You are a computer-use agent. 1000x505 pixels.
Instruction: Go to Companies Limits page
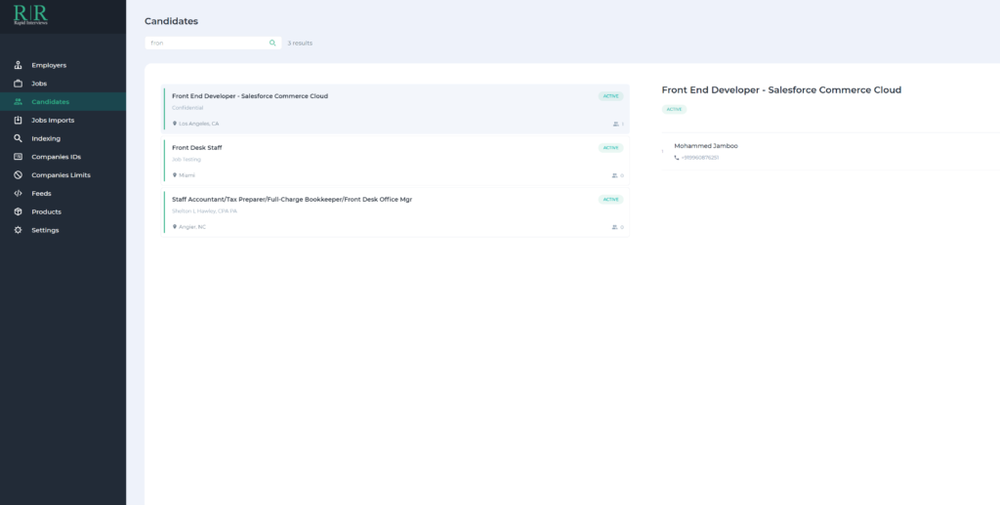[x=60, y=175]
